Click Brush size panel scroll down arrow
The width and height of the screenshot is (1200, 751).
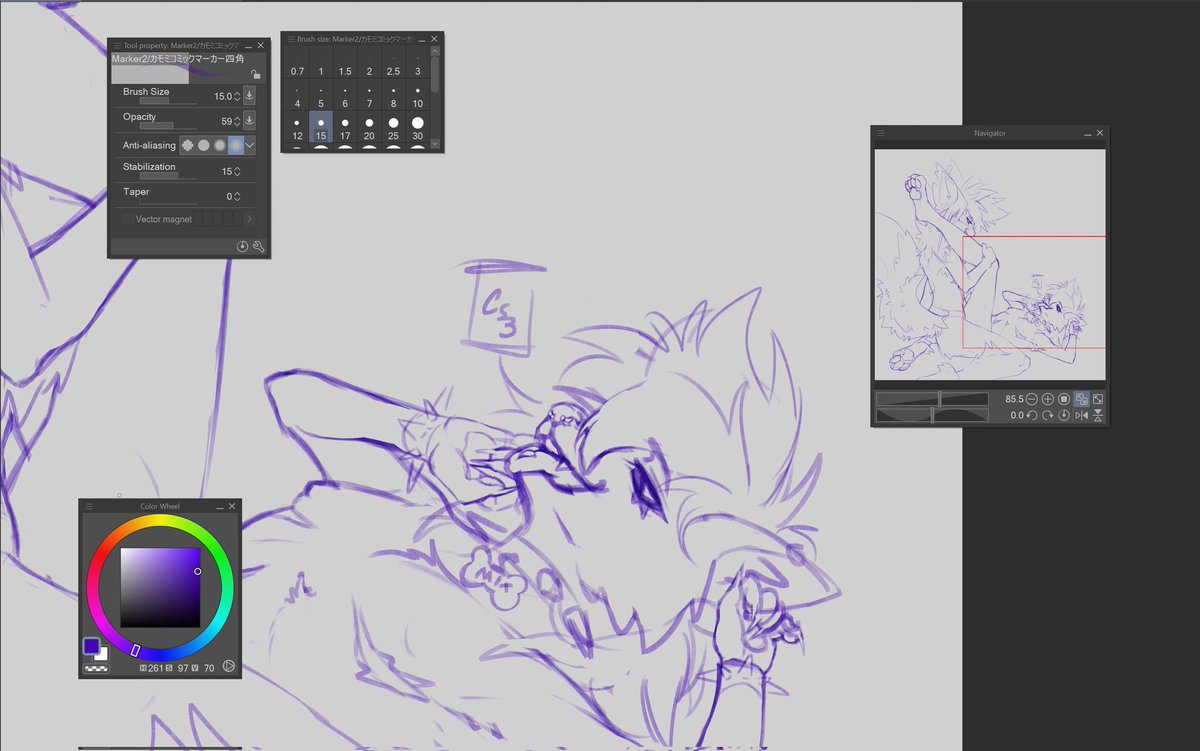435,144
